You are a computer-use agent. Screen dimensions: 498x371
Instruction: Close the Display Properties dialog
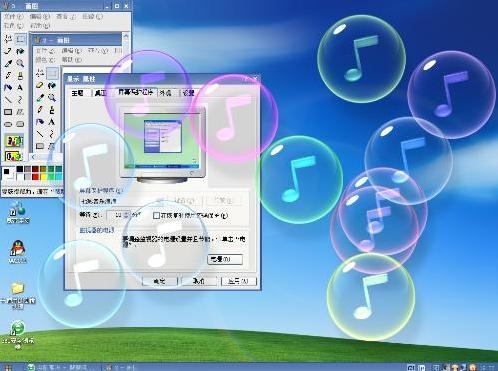(256, 79)
